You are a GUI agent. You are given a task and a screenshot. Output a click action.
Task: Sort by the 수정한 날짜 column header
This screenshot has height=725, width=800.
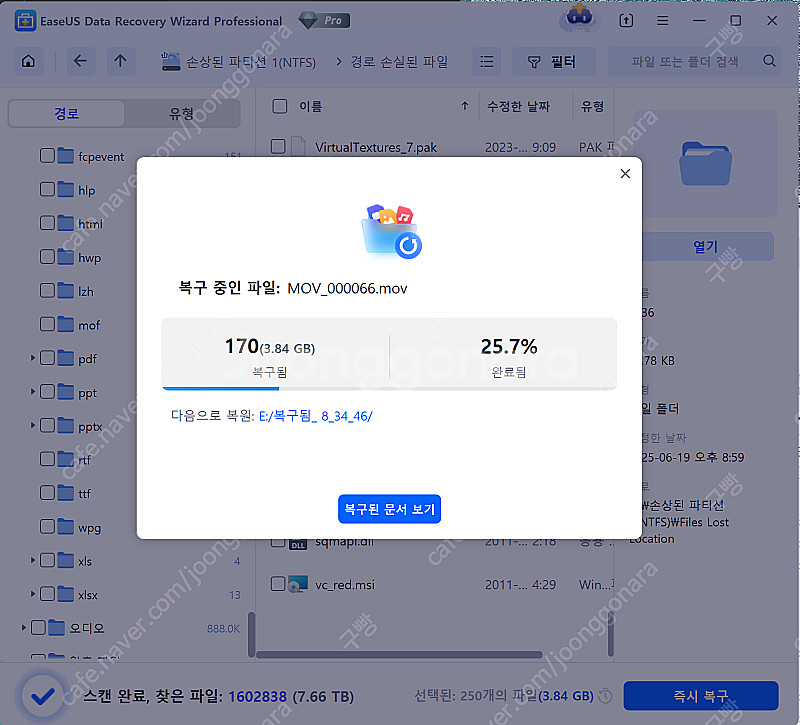(x=518, y=107)
